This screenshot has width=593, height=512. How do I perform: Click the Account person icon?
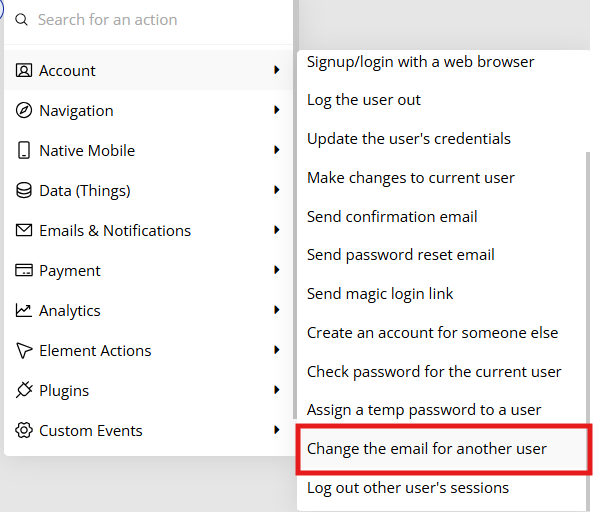point(23,70)
